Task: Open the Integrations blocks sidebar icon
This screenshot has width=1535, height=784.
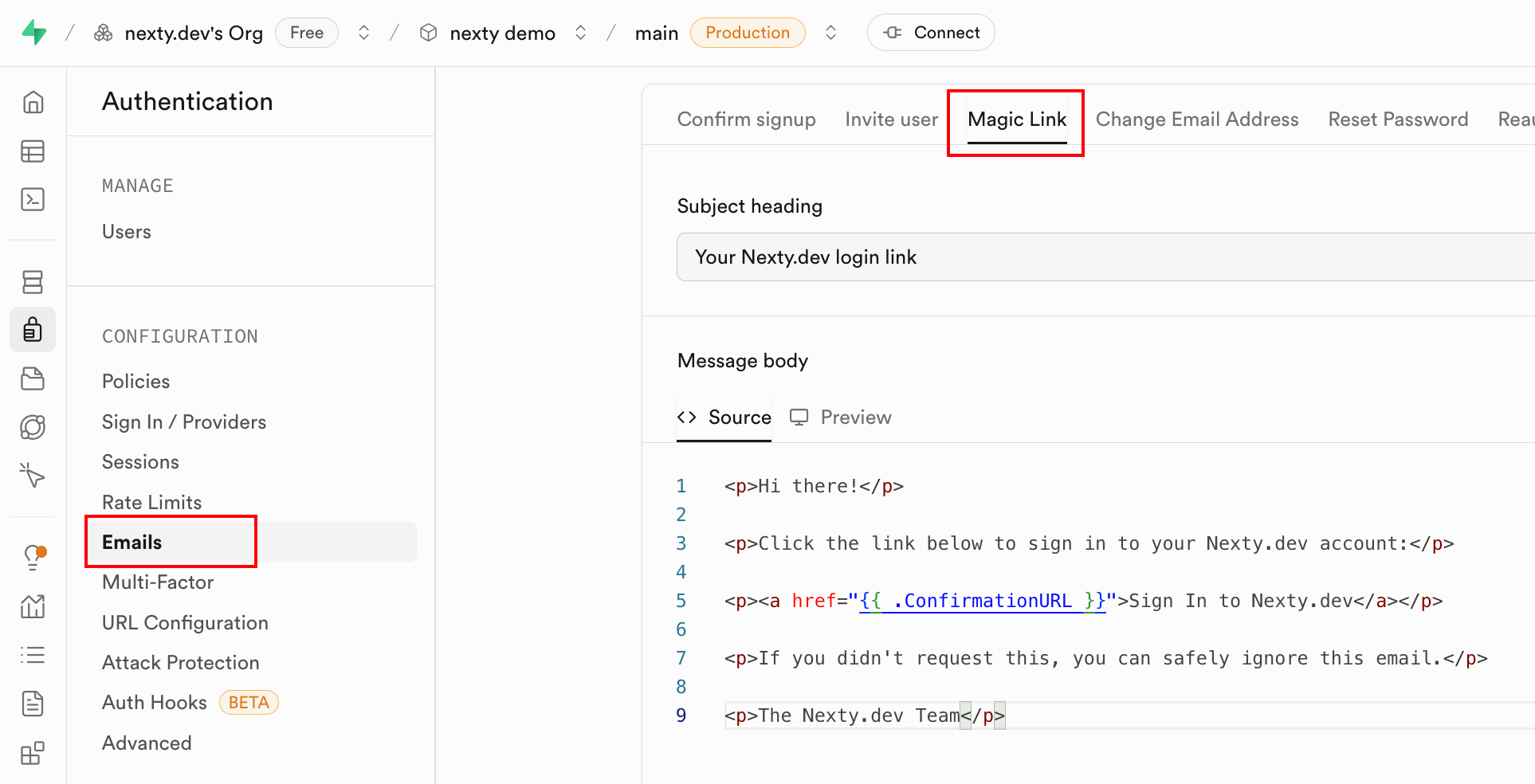Action: pos(33,753)
